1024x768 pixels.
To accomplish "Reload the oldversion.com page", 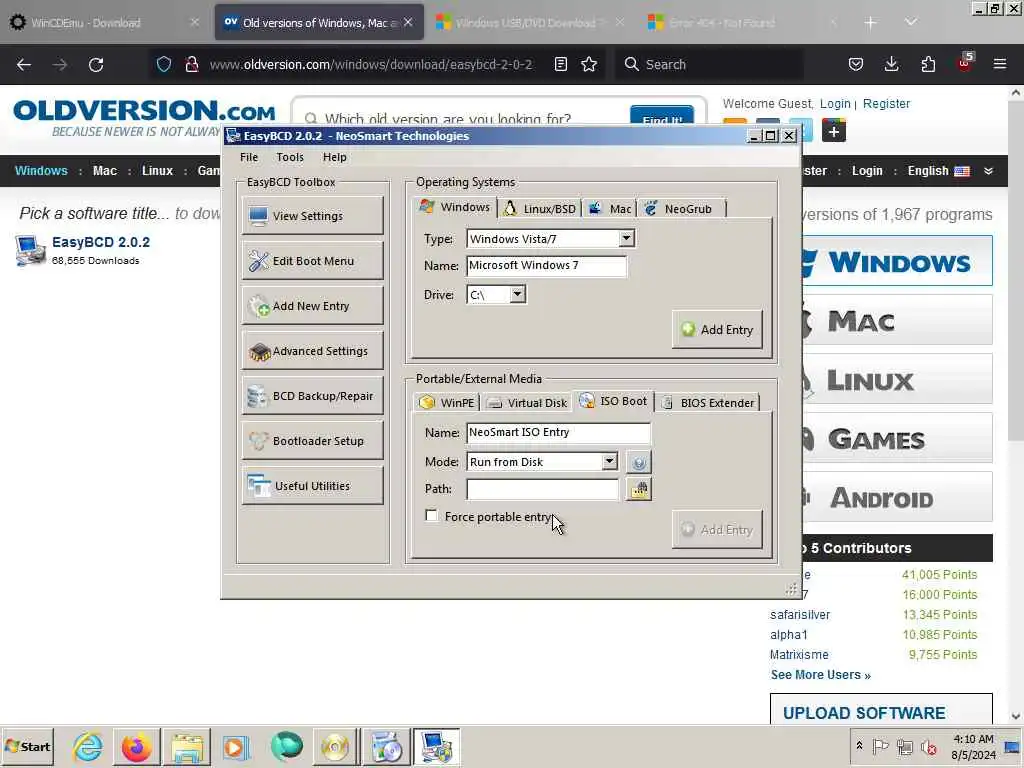I will tap(96, 65).
